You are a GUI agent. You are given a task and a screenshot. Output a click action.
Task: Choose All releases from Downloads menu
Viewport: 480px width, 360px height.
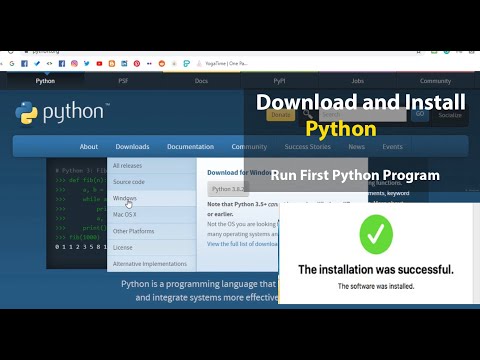coord(152,166)
